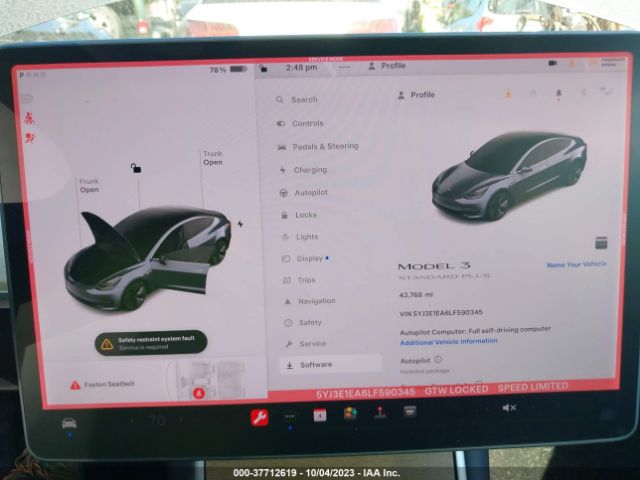
Task: Tap the Trunk Open label
Action: click(x=213, y=158)
